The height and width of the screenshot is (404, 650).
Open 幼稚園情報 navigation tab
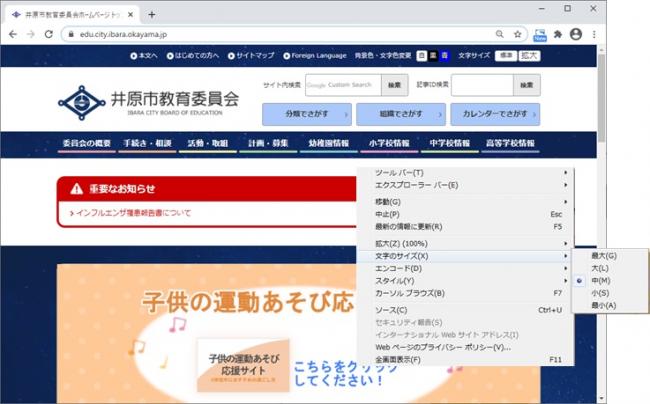[x=329, y=143]
